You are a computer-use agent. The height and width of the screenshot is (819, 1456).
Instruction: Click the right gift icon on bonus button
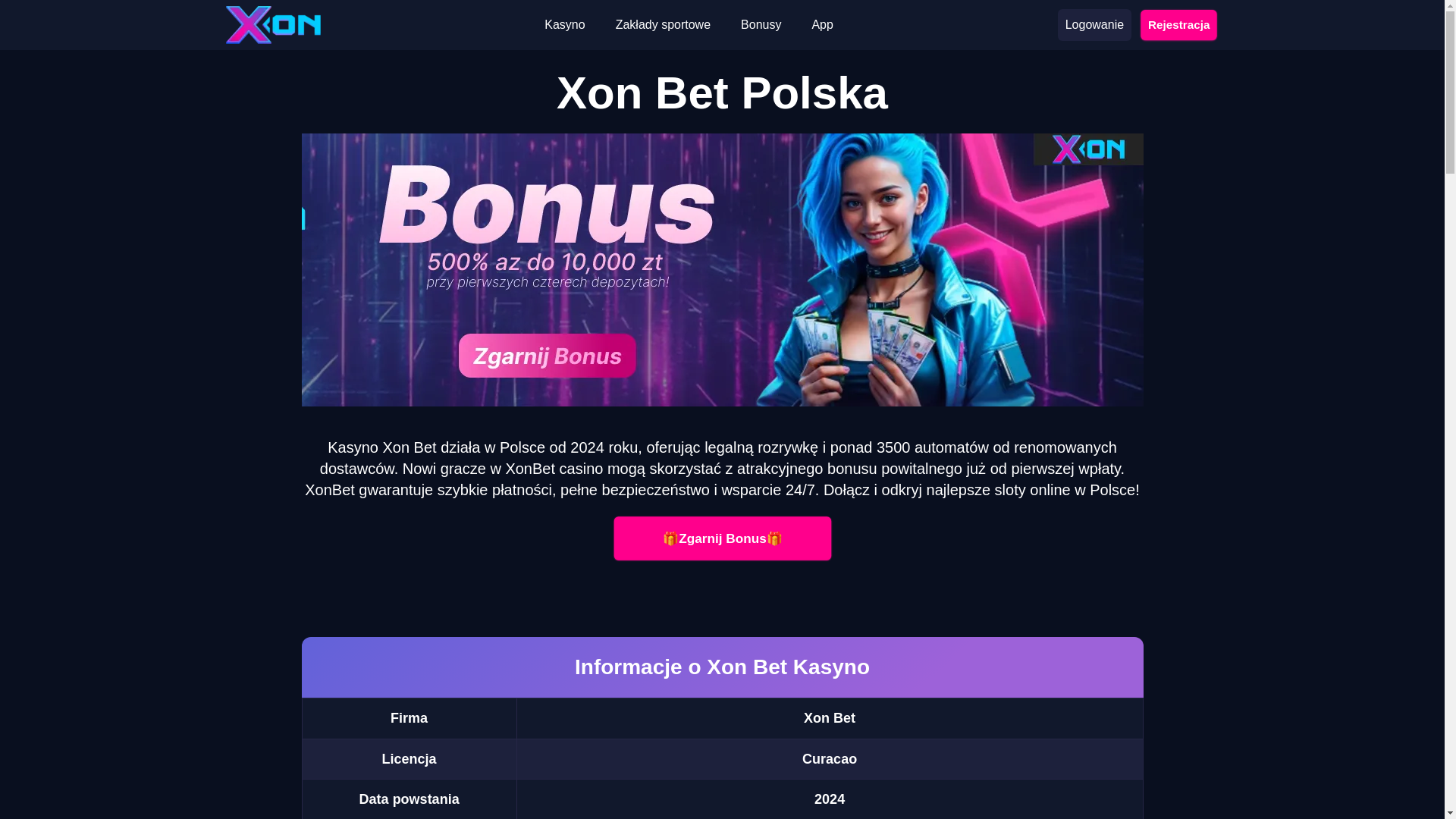[774, 538]
